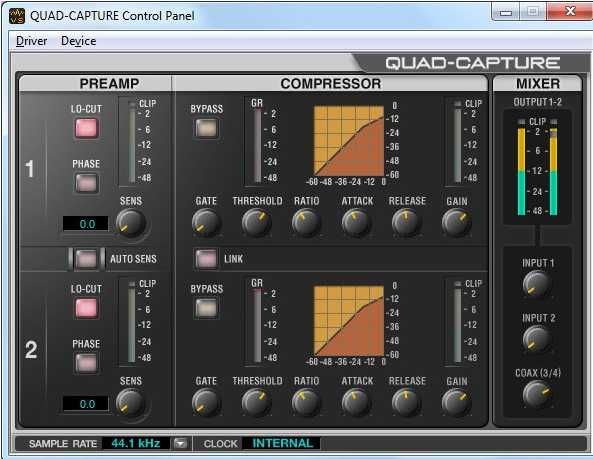Click channel 1 compressor output level meter
Image resolution: width=593 pixels, height=459 pixels.
458,142
